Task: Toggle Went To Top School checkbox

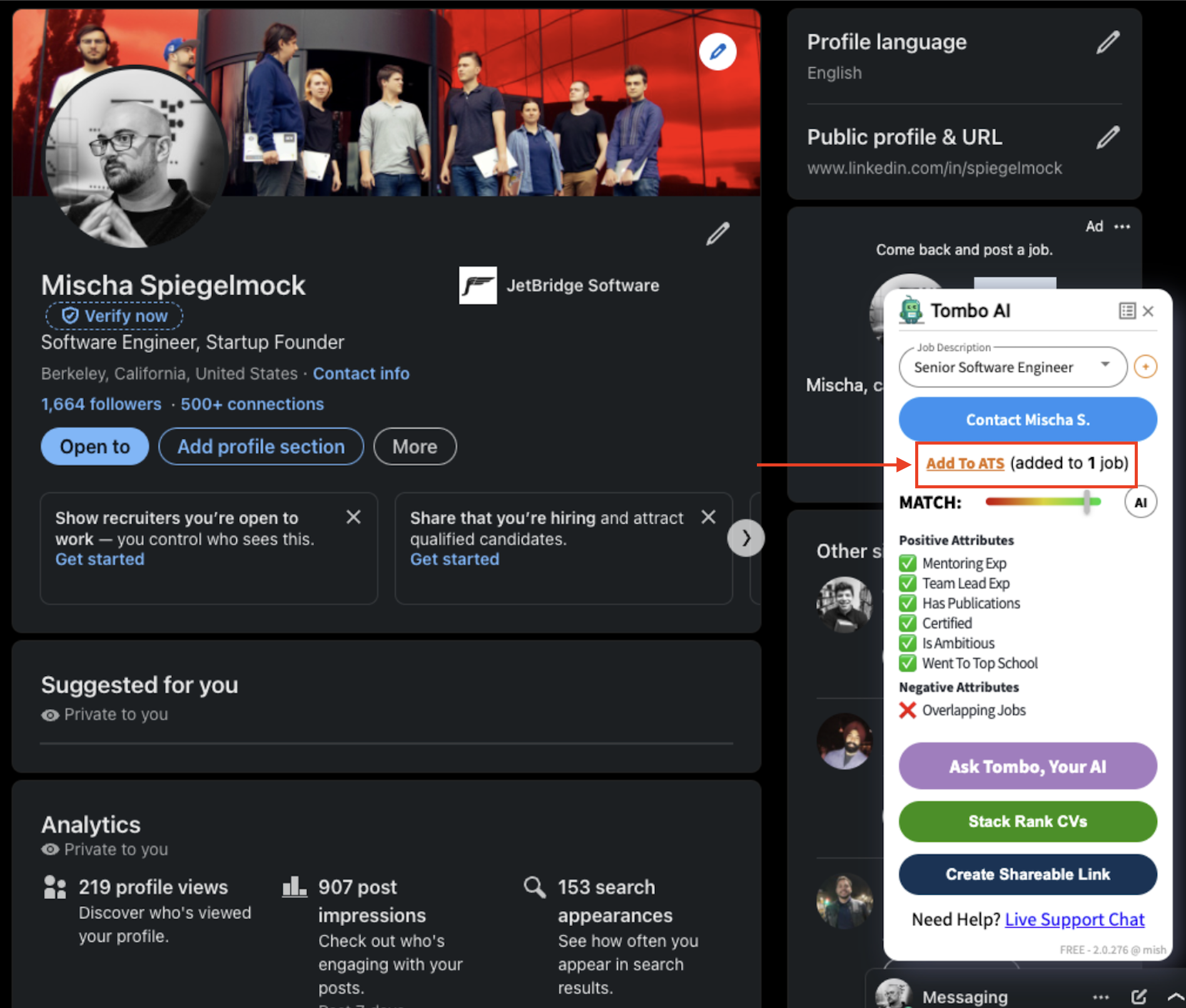Action: pyautogui.click(x=908, y=663)
